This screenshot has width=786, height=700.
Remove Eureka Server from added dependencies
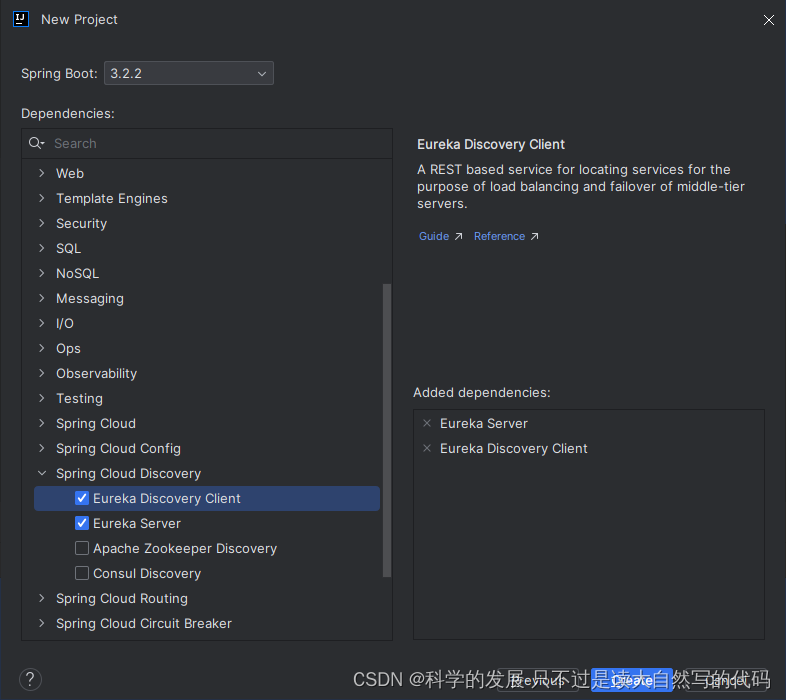[427, 423]
